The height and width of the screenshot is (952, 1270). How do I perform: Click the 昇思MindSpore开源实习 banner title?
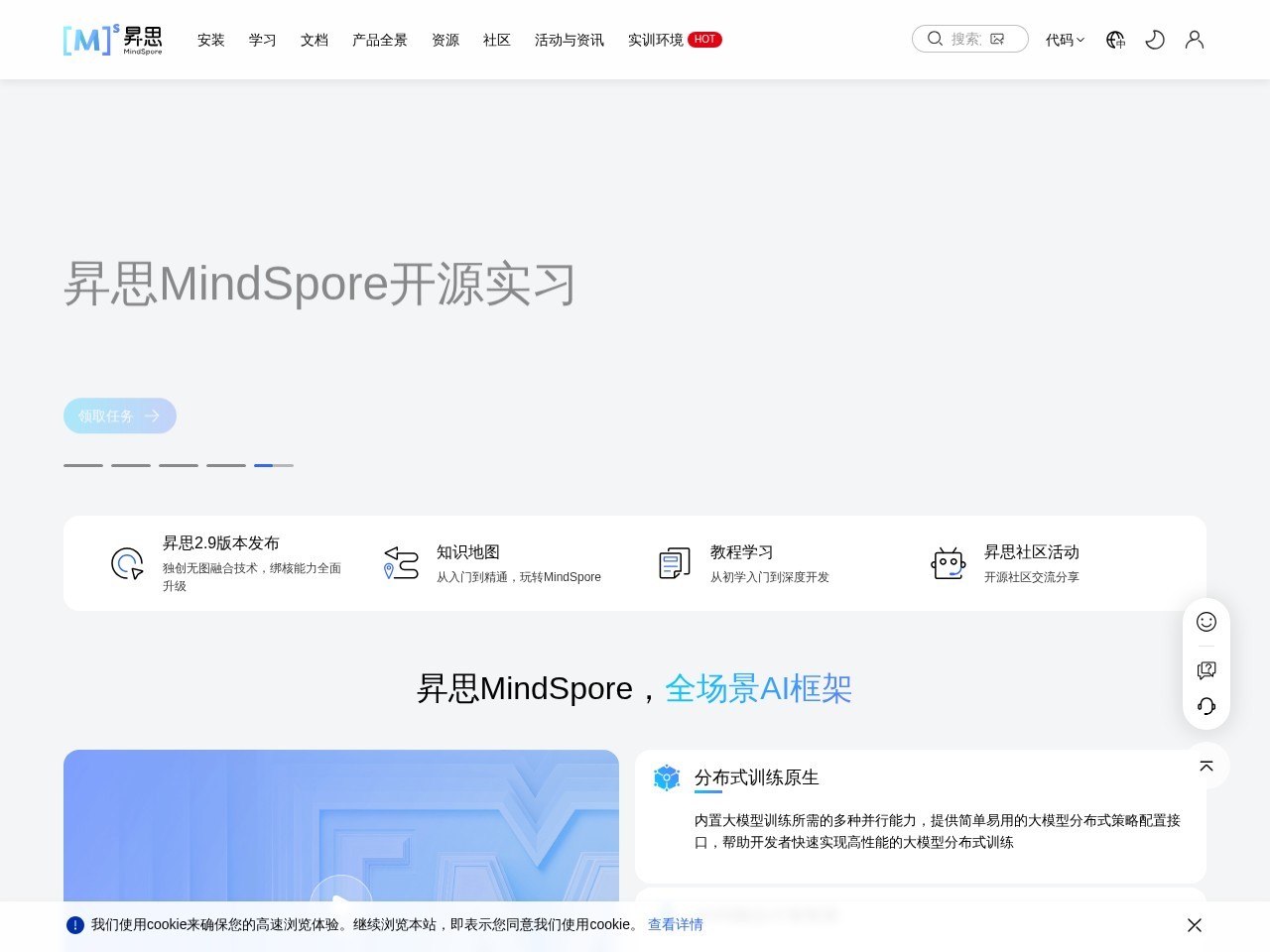(x=319, y=284)
